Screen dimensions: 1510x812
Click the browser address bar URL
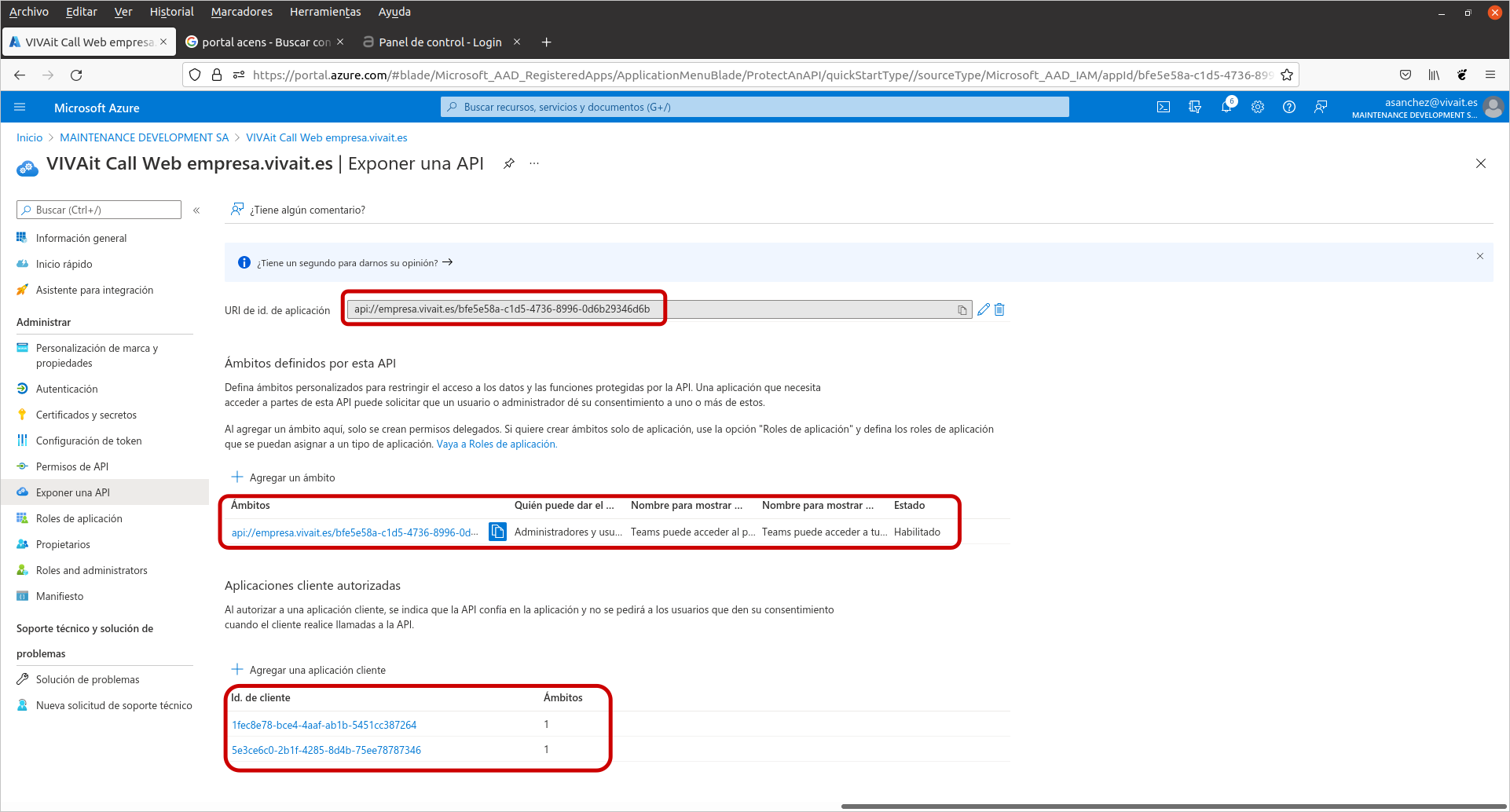(x=762, y=75)
